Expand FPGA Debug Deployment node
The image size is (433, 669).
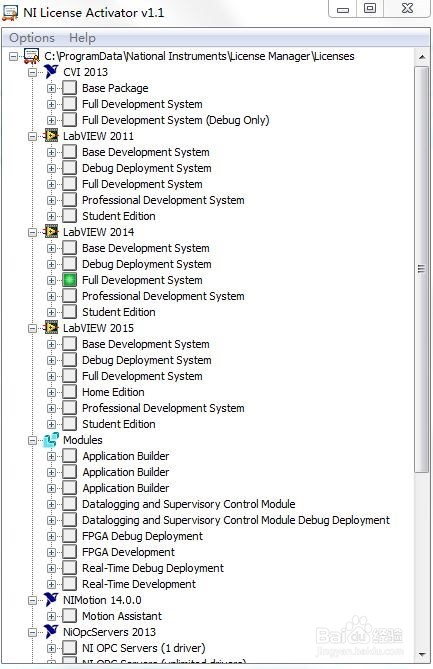[52, 536]
